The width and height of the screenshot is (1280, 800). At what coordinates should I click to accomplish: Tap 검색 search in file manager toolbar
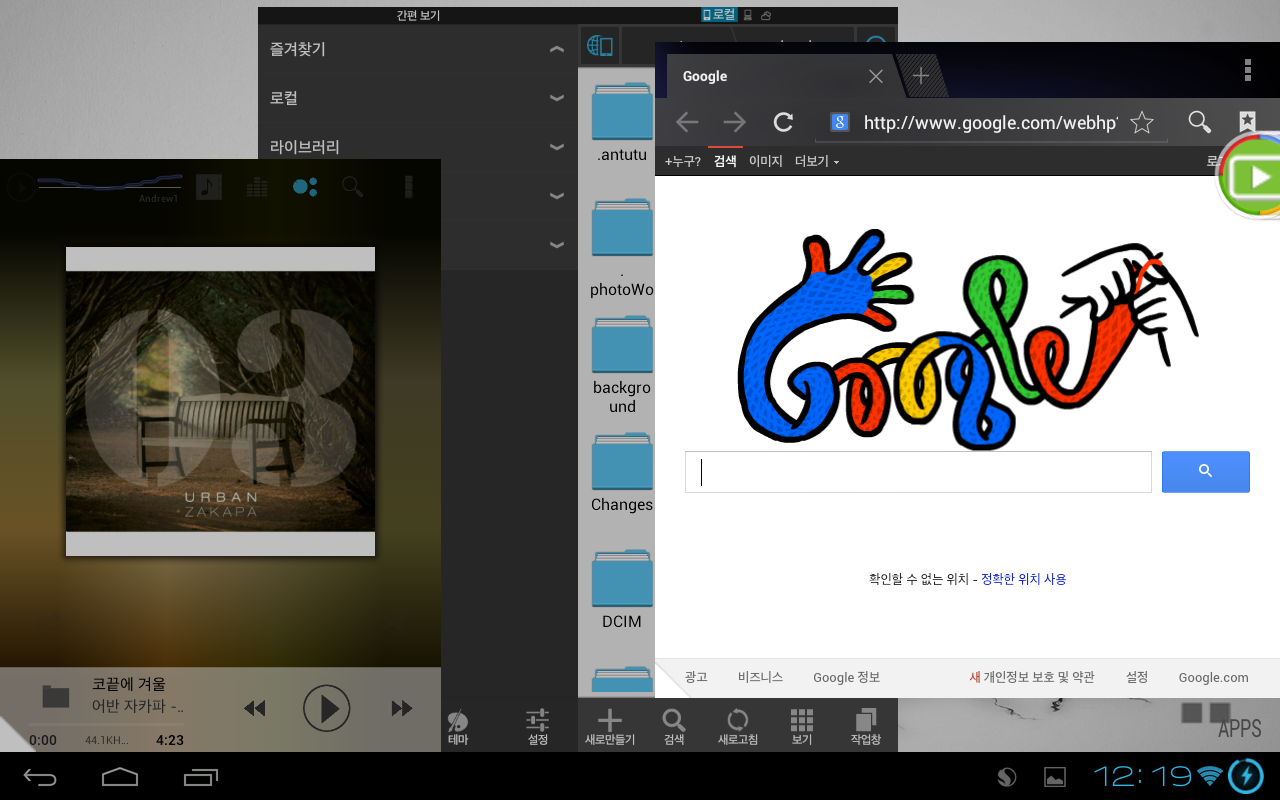click(x=674, y=727)
